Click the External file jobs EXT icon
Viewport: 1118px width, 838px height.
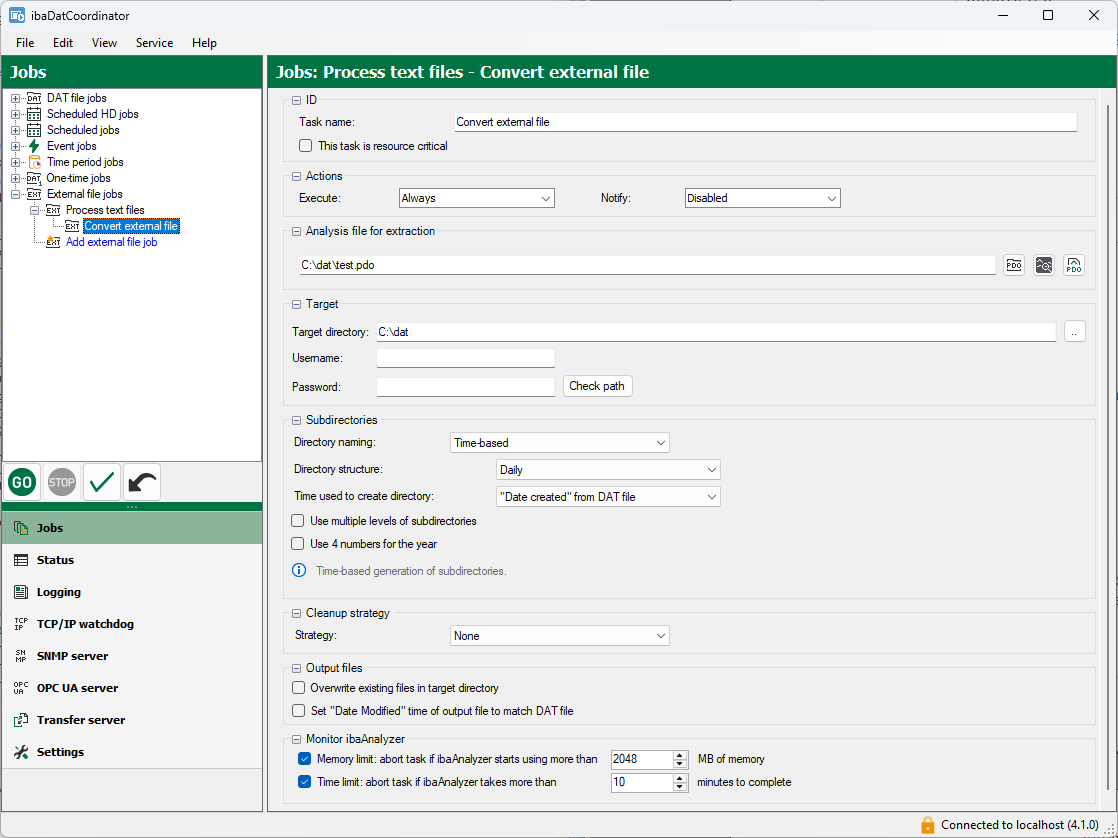point(34,194)
